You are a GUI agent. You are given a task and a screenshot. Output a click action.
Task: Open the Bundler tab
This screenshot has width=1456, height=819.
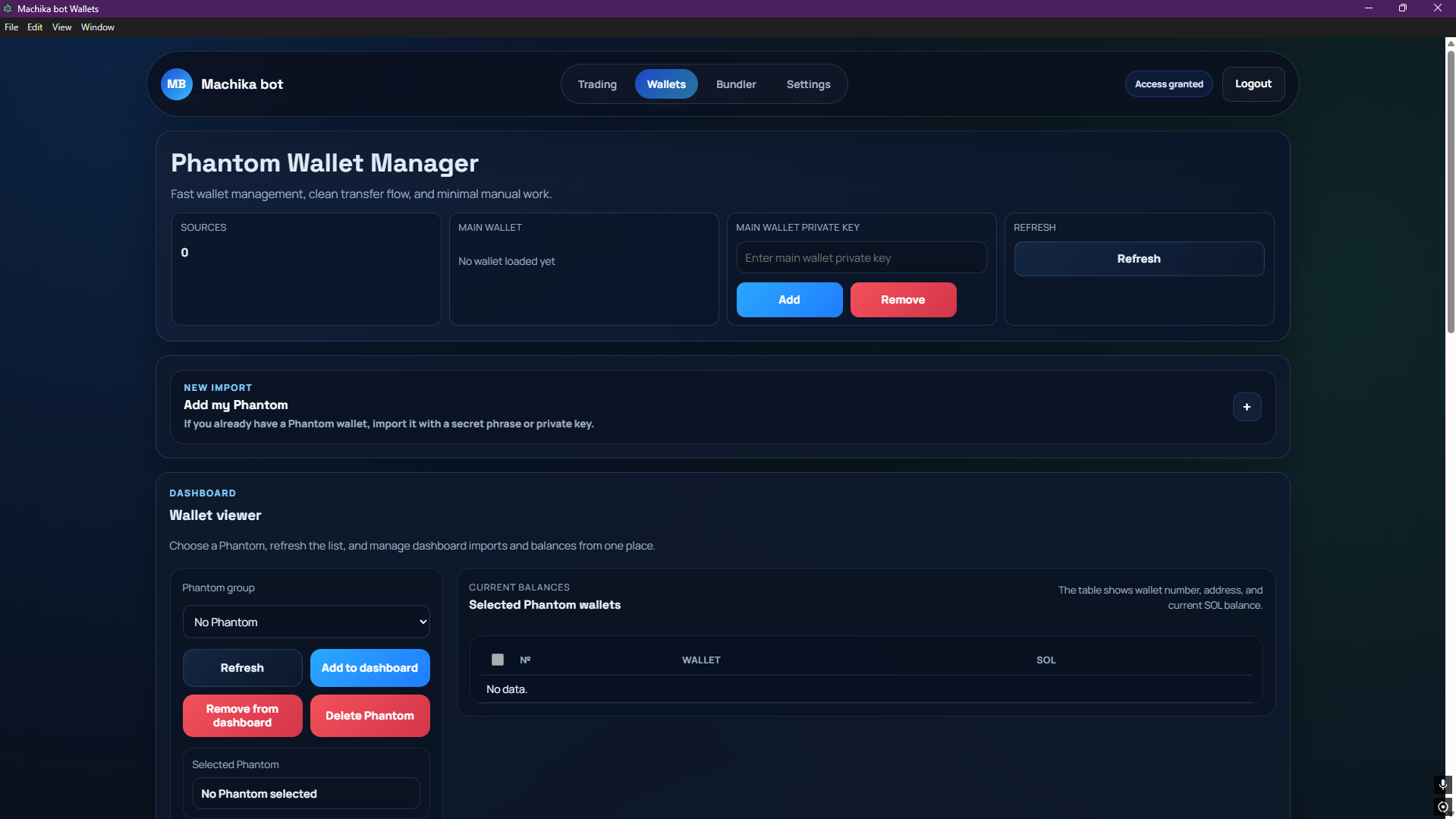736,84
